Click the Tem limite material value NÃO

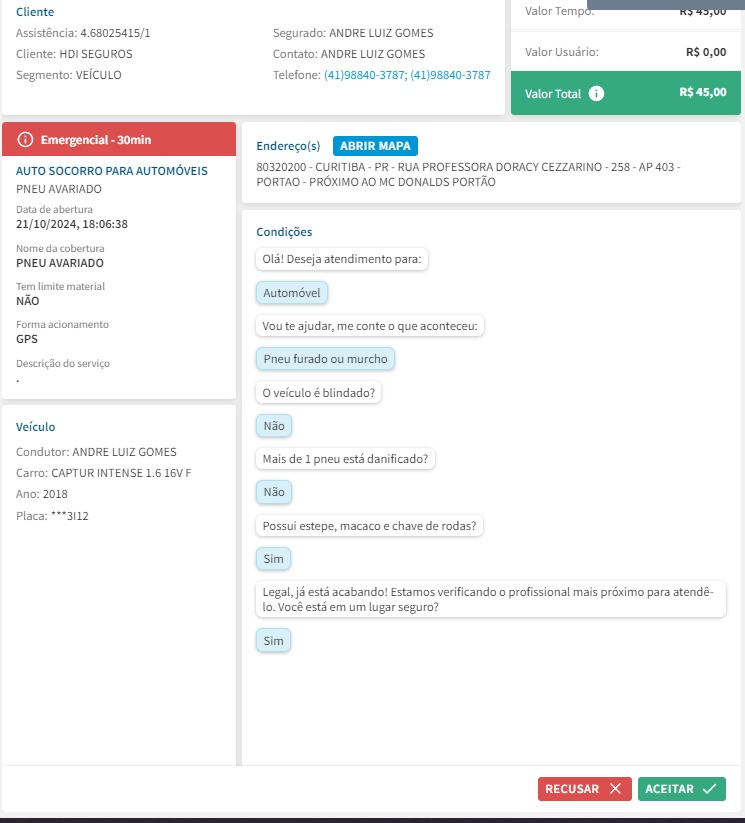pyautogui.click(x=27, y=301)
